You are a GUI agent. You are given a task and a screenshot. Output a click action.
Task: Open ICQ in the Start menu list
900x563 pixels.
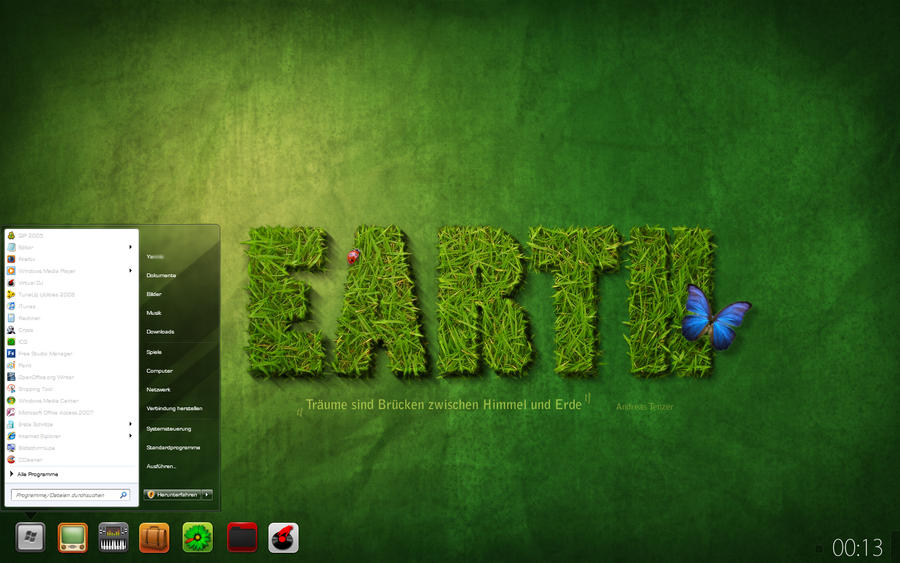pos(17,341)
